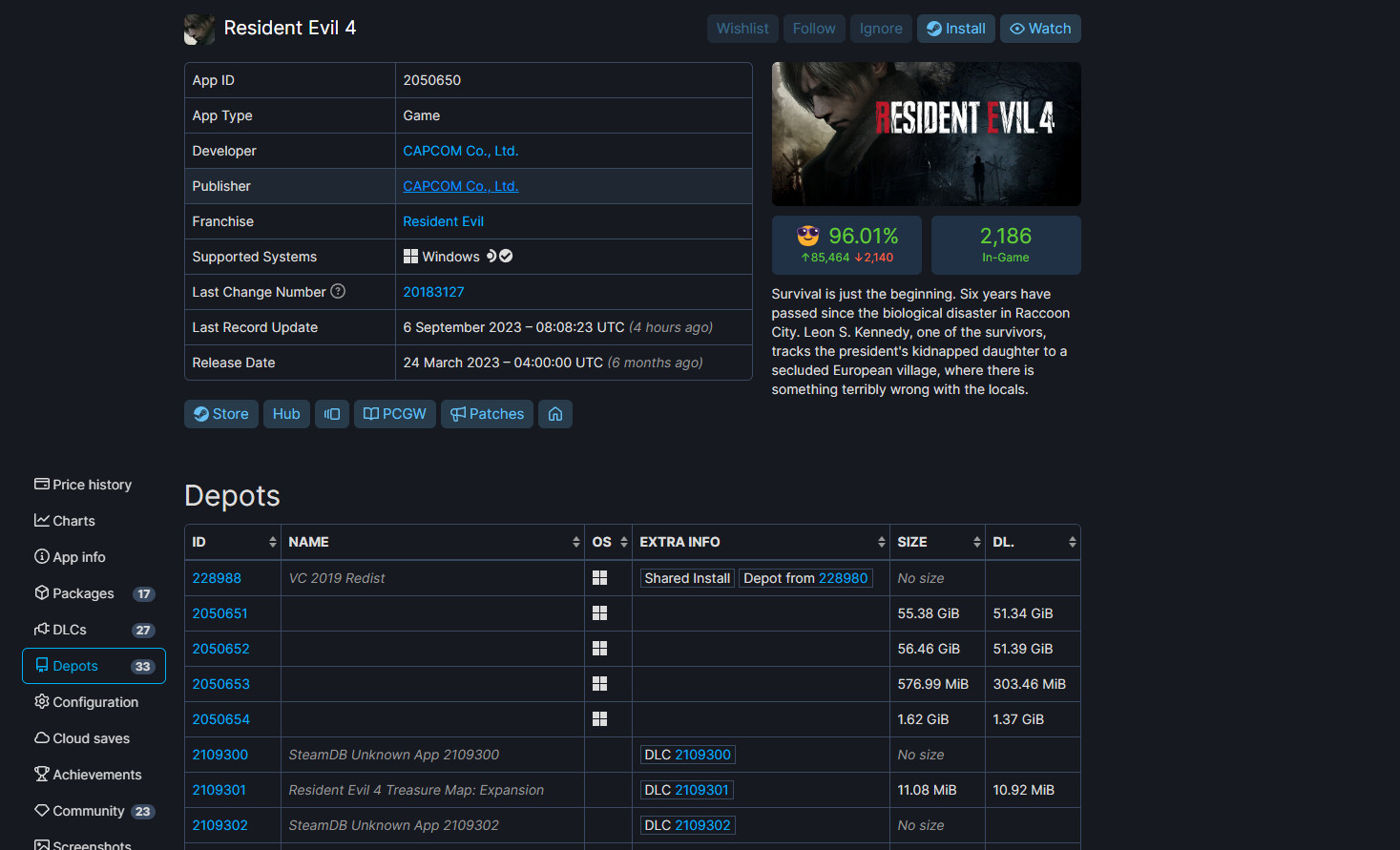The height and width of the screenshot is (850, 1400).
Task: Toggle Follow for this game
Action: 814,29
